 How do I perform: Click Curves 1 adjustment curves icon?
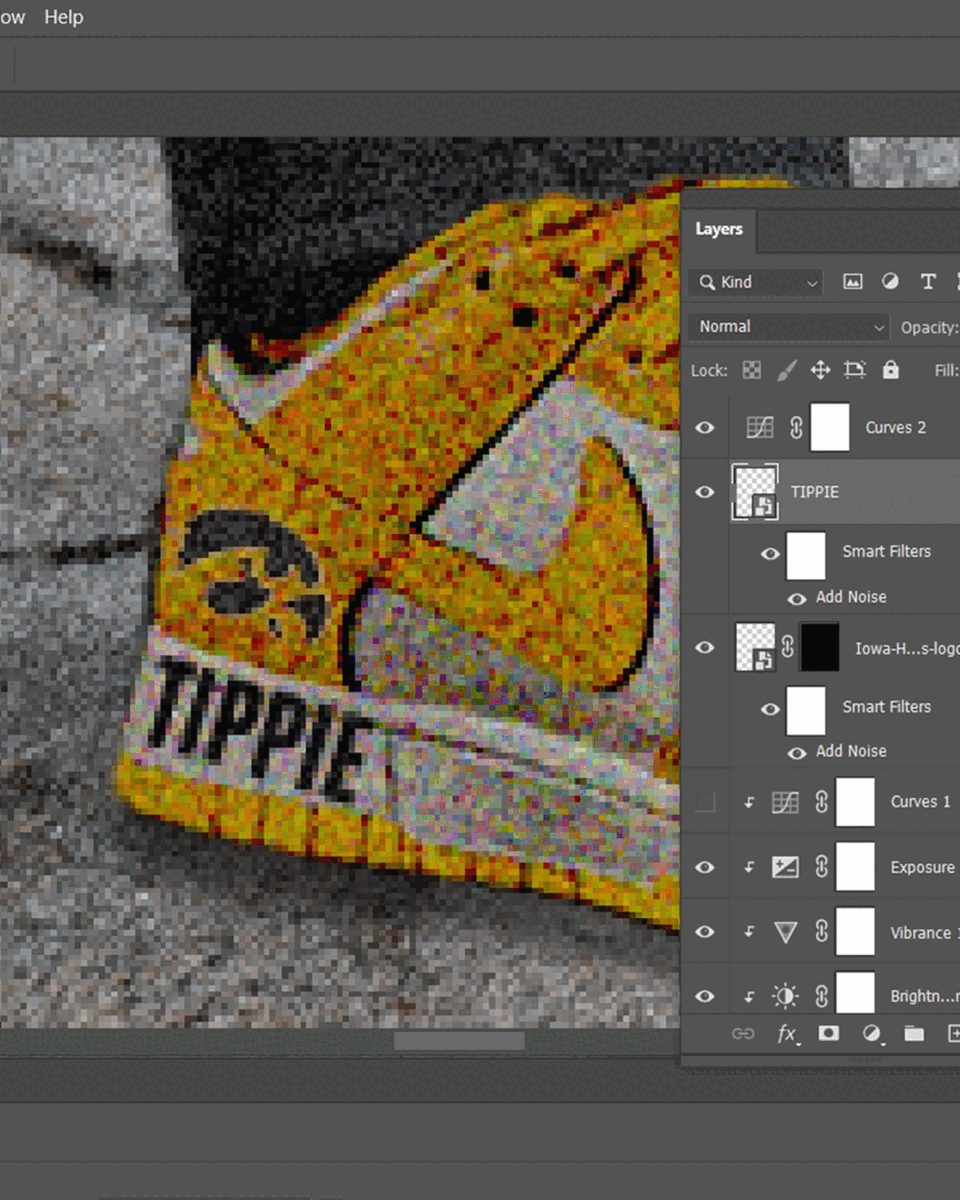point(785,802)
